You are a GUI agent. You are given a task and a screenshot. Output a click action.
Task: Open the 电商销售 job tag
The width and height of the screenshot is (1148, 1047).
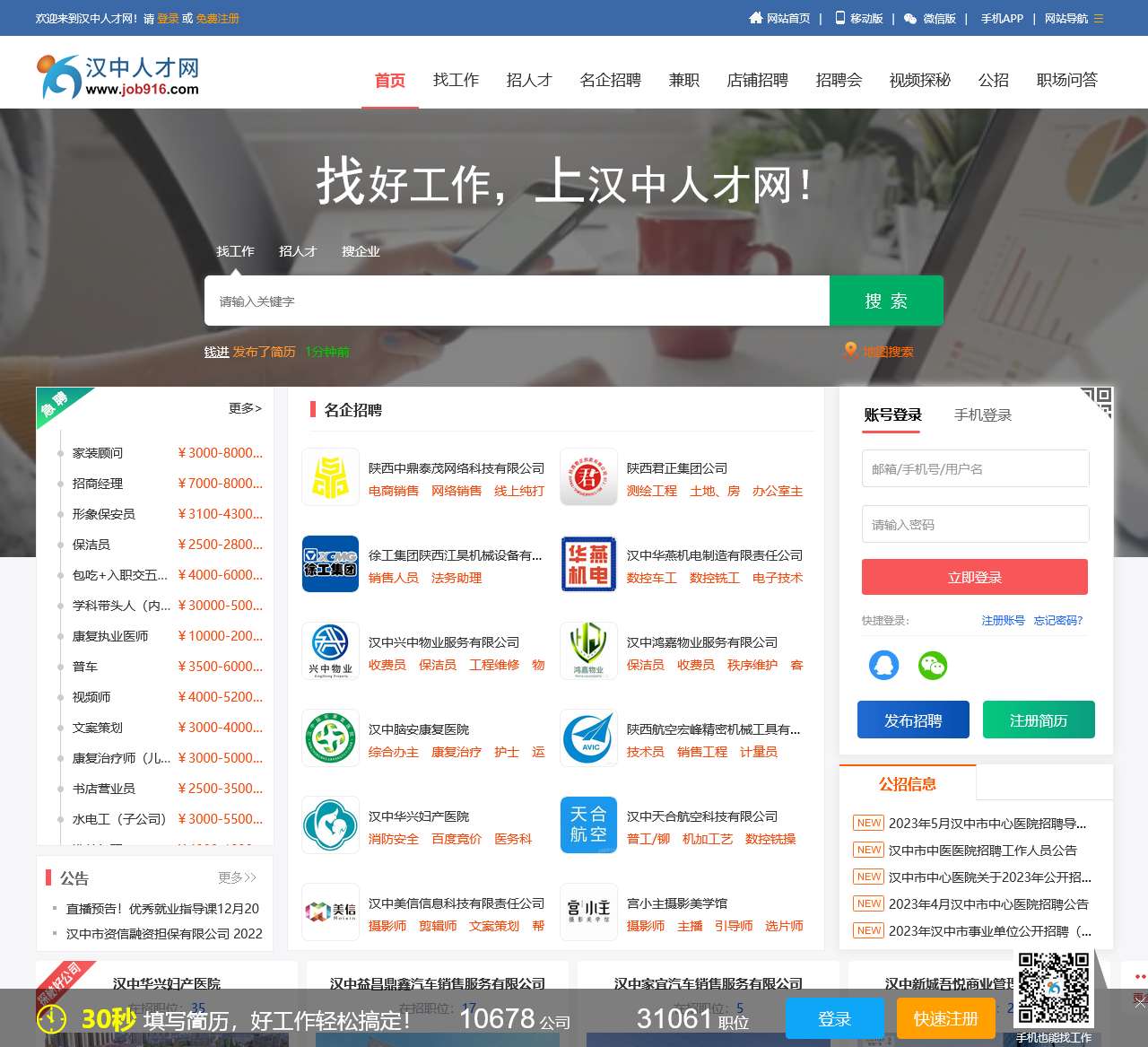tap(394, 491)
